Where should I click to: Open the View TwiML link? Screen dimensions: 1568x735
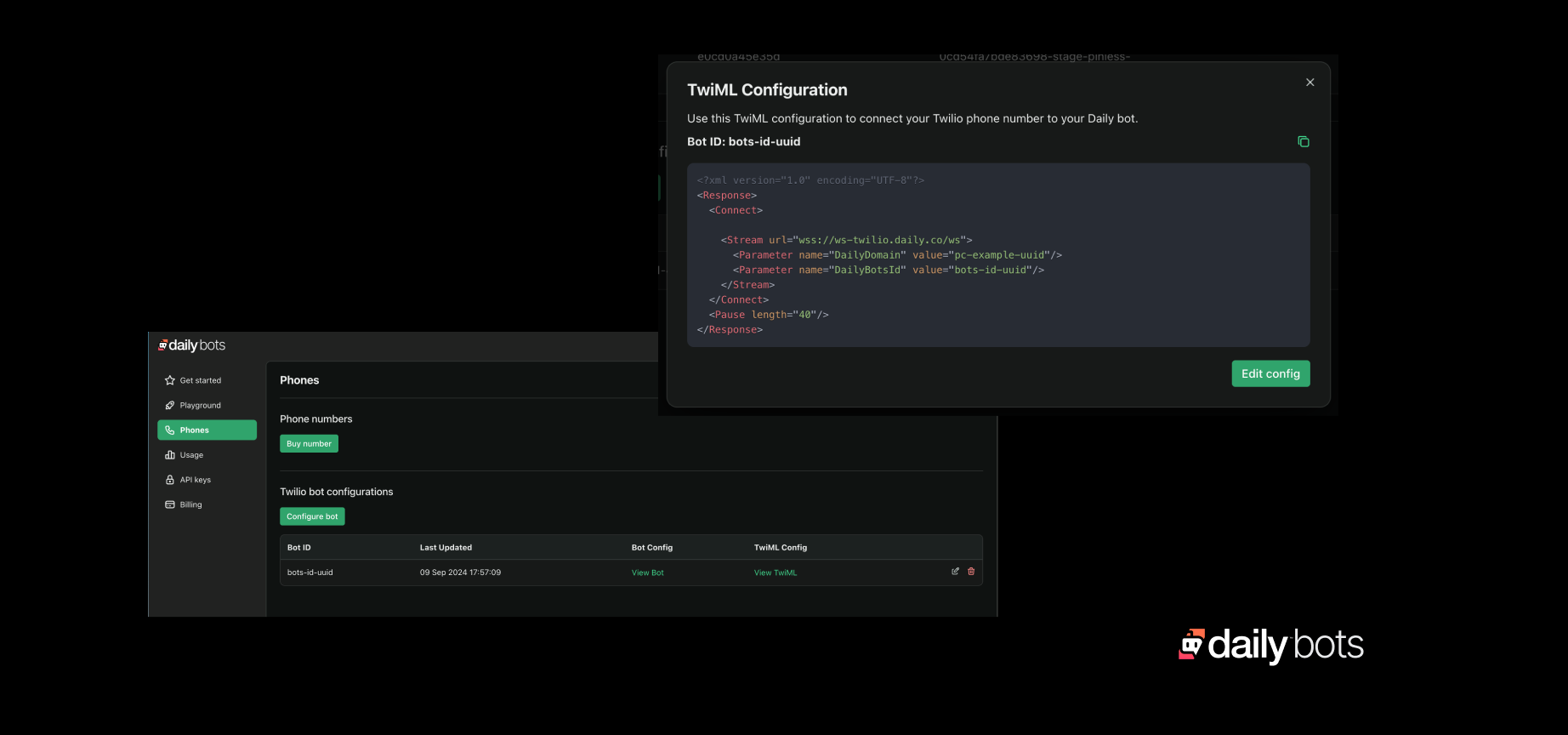coord(775,573)
